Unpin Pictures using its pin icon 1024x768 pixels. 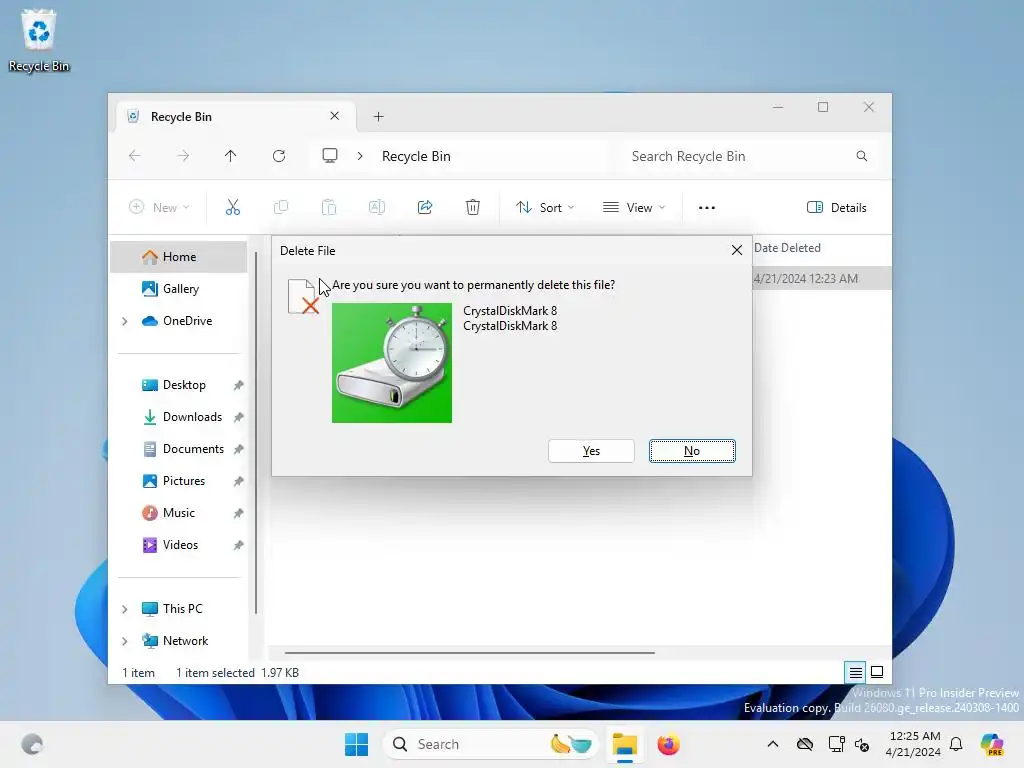[238, 481]
